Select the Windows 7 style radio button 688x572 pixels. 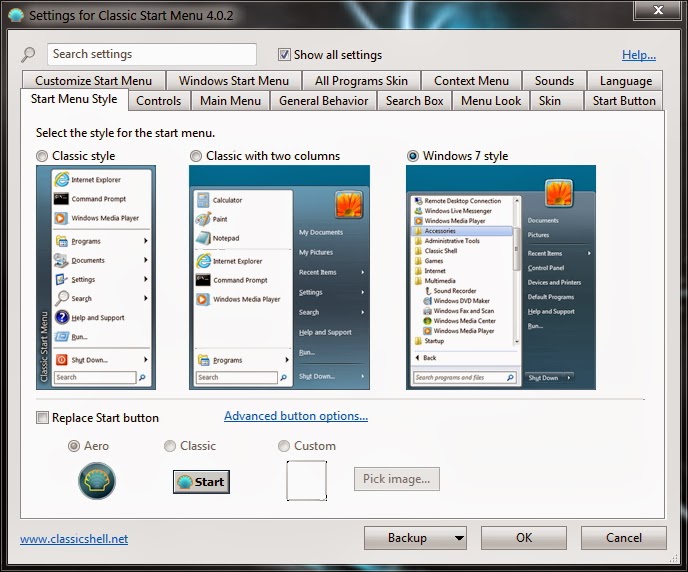[x=413, y=156]
